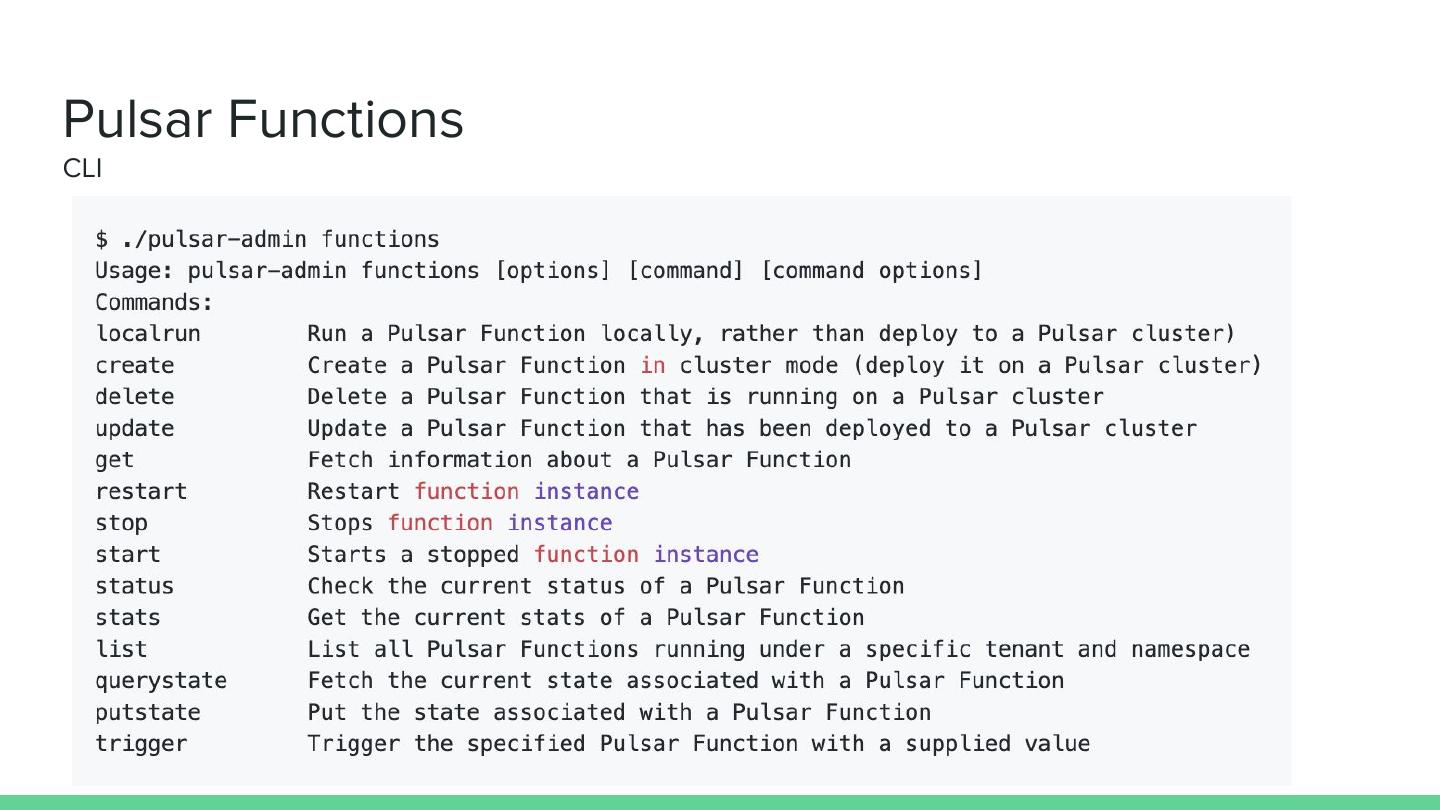Click the "stats" command name
1440x810 pixels.
click(x=128, y=618)
